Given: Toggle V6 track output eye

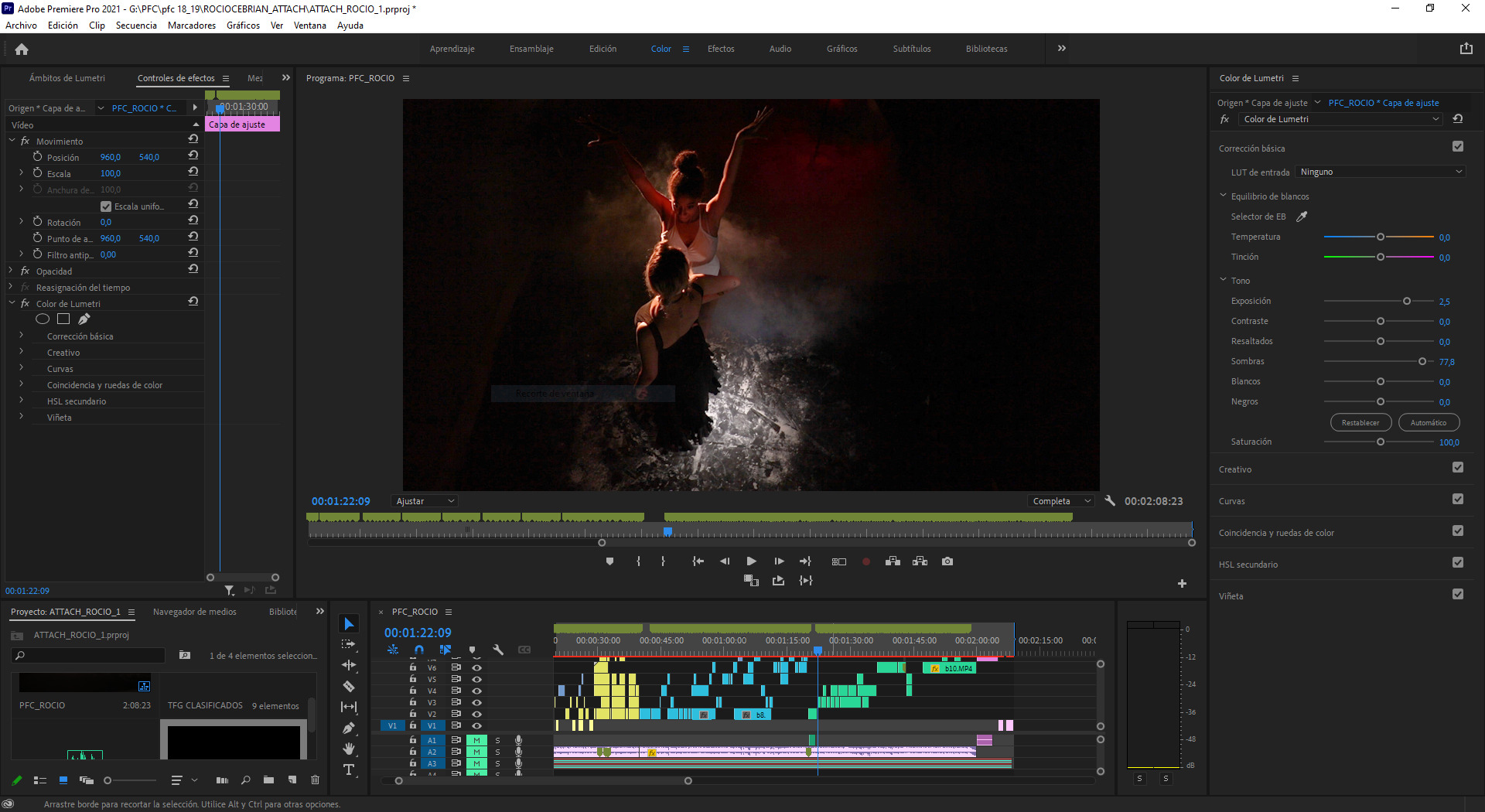Looking at the screenshot, I should click(x=477, y=667).
